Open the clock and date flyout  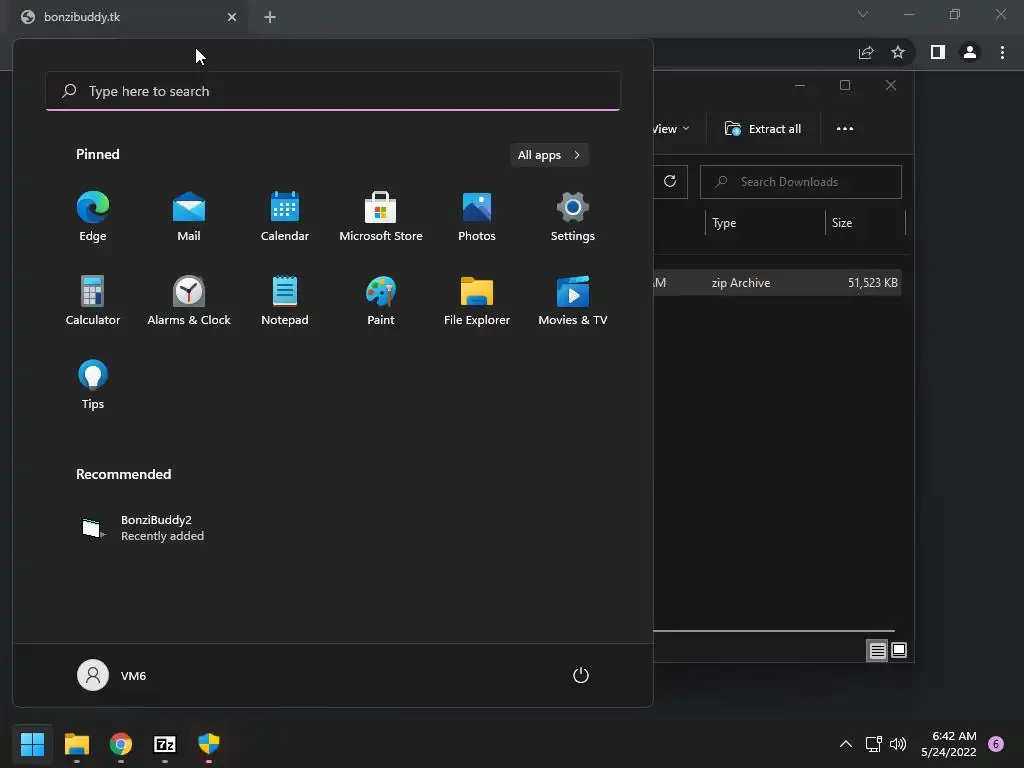coord(949,744)
